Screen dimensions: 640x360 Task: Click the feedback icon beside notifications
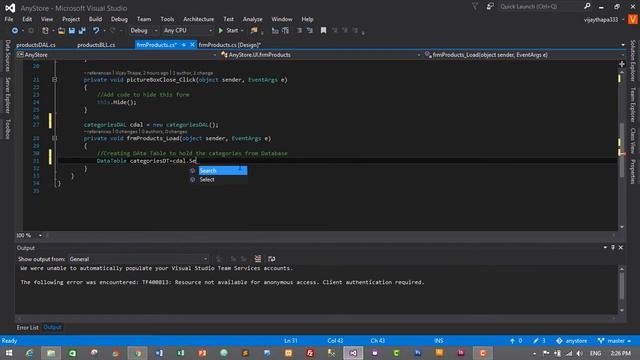490,6
